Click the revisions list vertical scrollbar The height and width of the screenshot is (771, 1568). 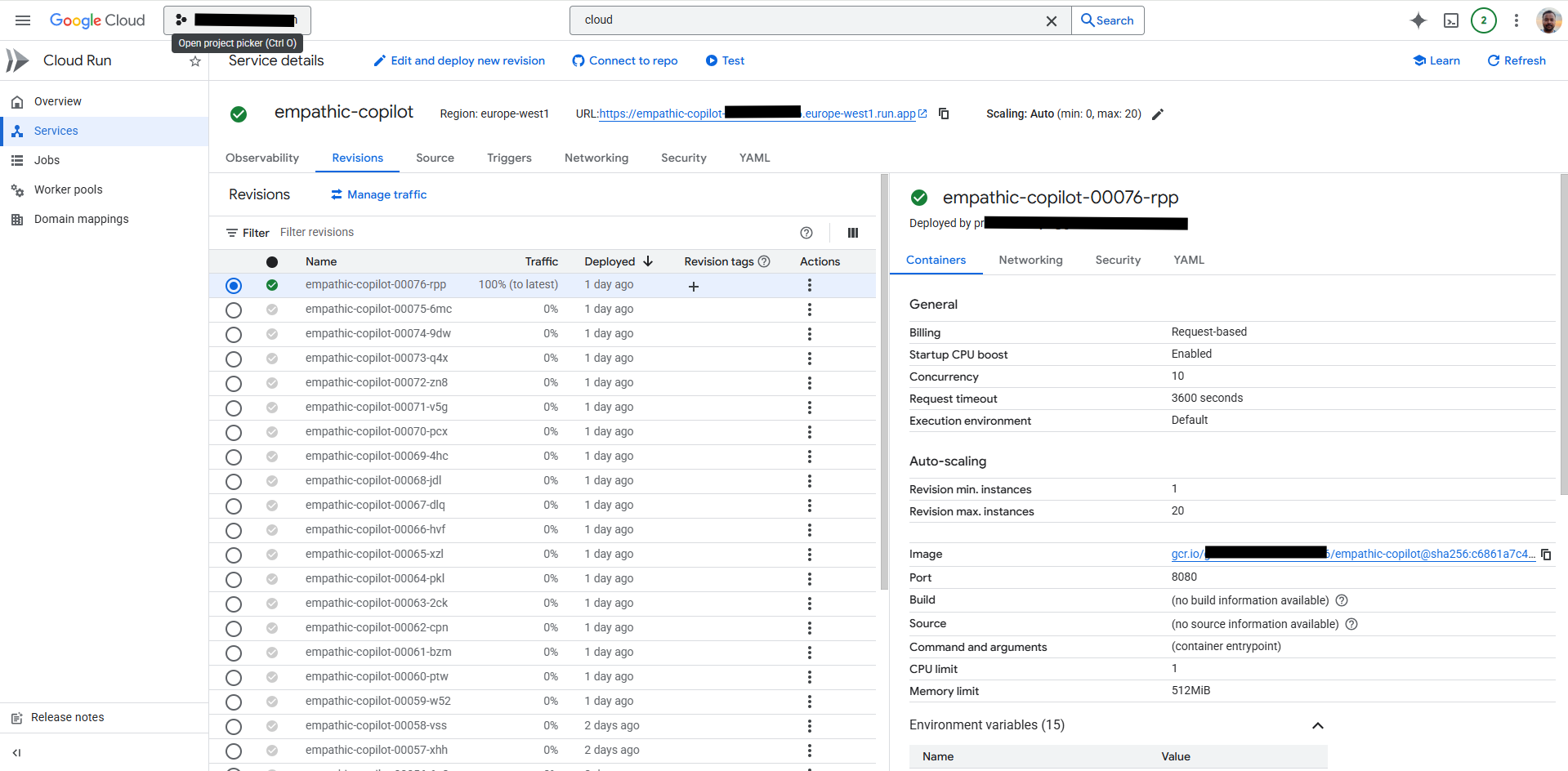coord(884,381)
